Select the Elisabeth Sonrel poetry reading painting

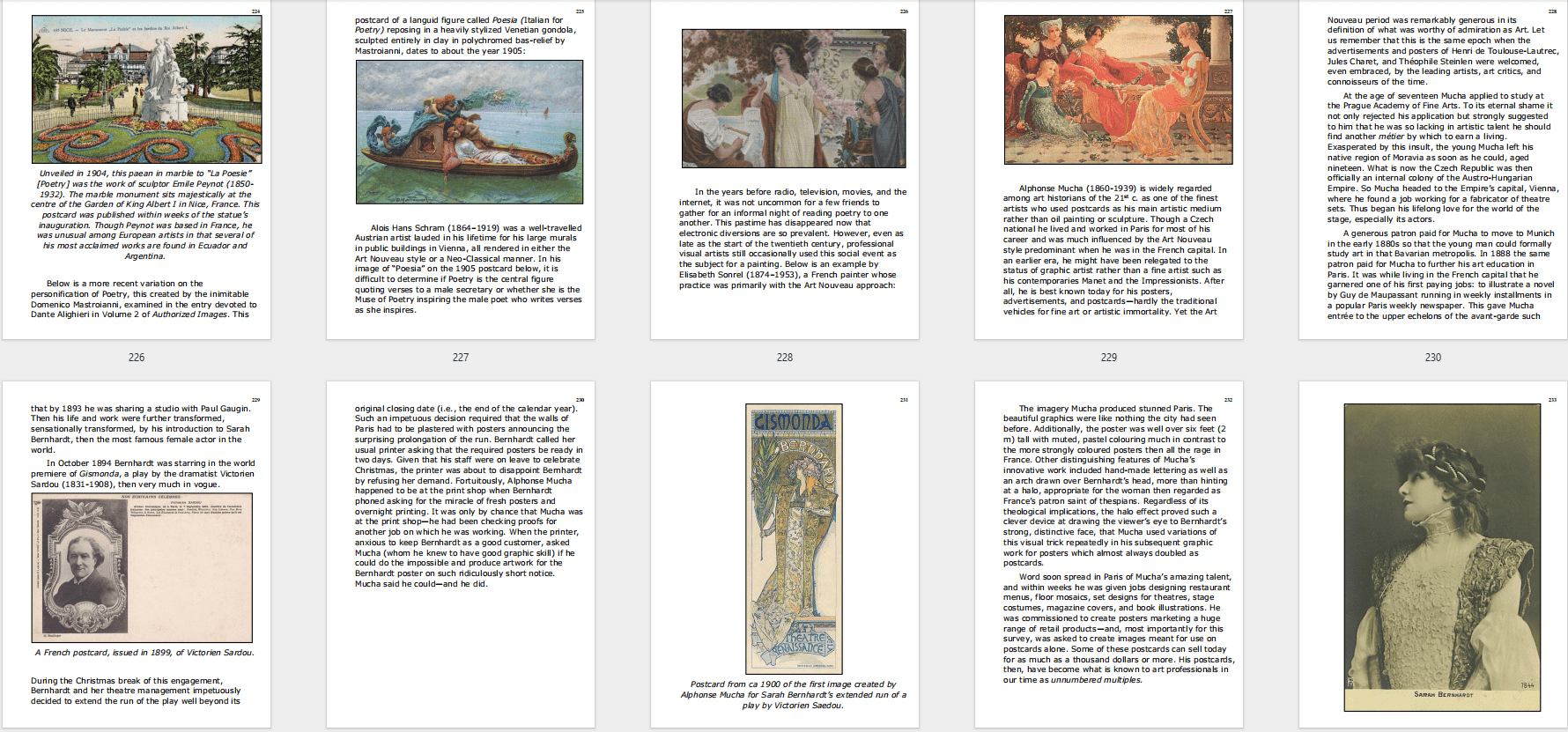point(794,99)
